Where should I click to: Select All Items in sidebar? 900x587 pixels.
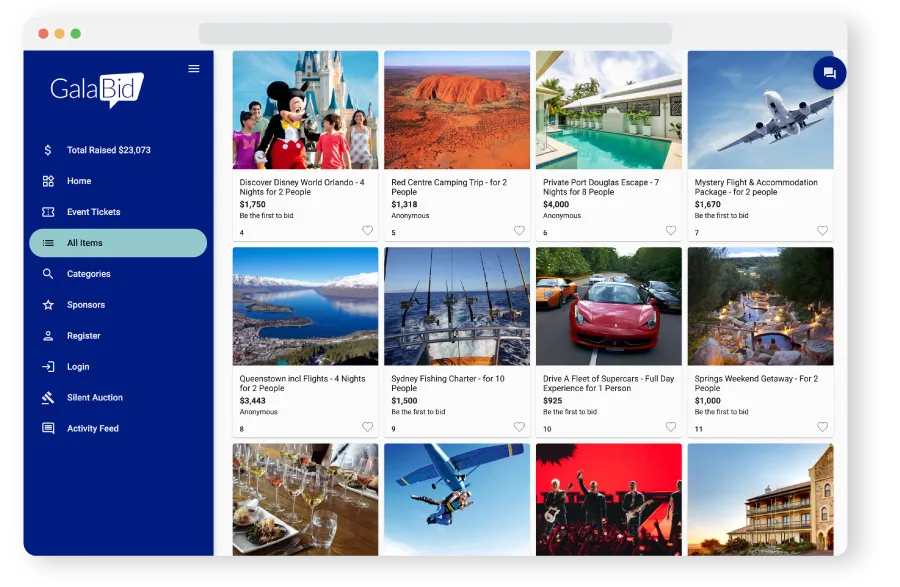point(118,243)
